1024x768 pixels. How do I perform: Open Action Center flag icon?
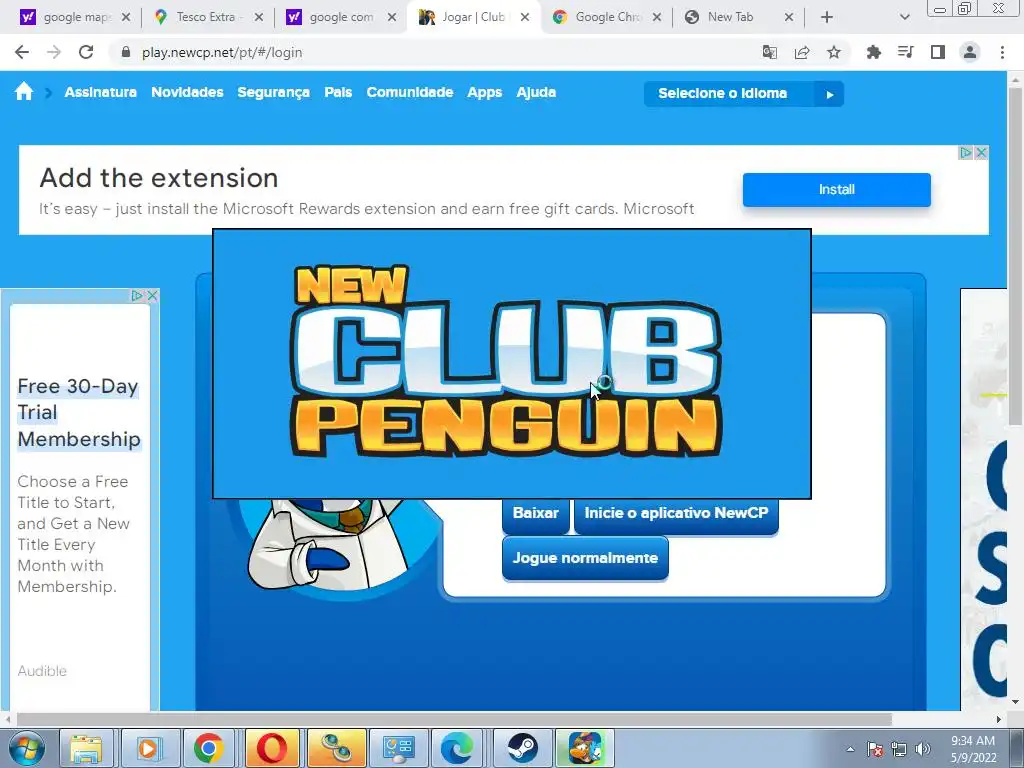tap(875, 749)
